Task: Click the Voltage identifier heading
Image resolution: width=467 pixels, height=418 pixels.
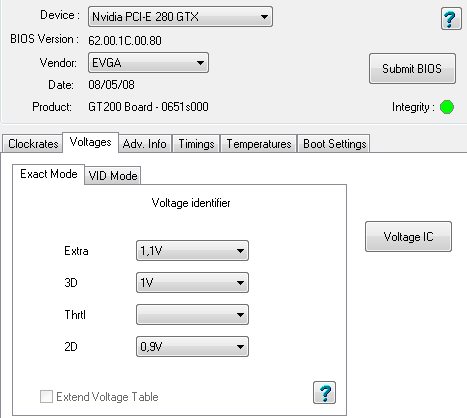Action: pos(191,203)
